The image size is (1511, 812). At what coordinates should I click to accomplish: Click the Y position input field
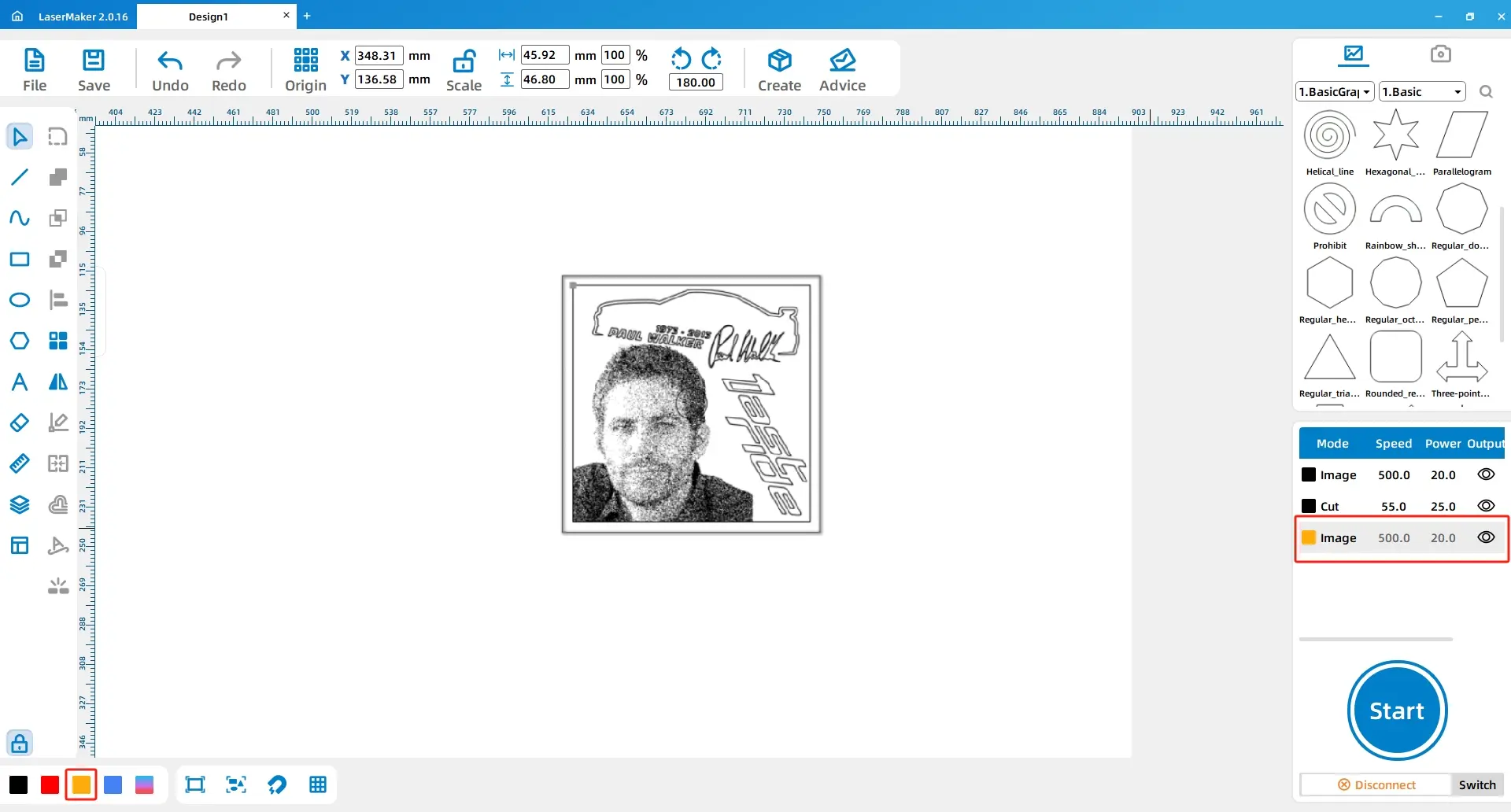(379, 79)
